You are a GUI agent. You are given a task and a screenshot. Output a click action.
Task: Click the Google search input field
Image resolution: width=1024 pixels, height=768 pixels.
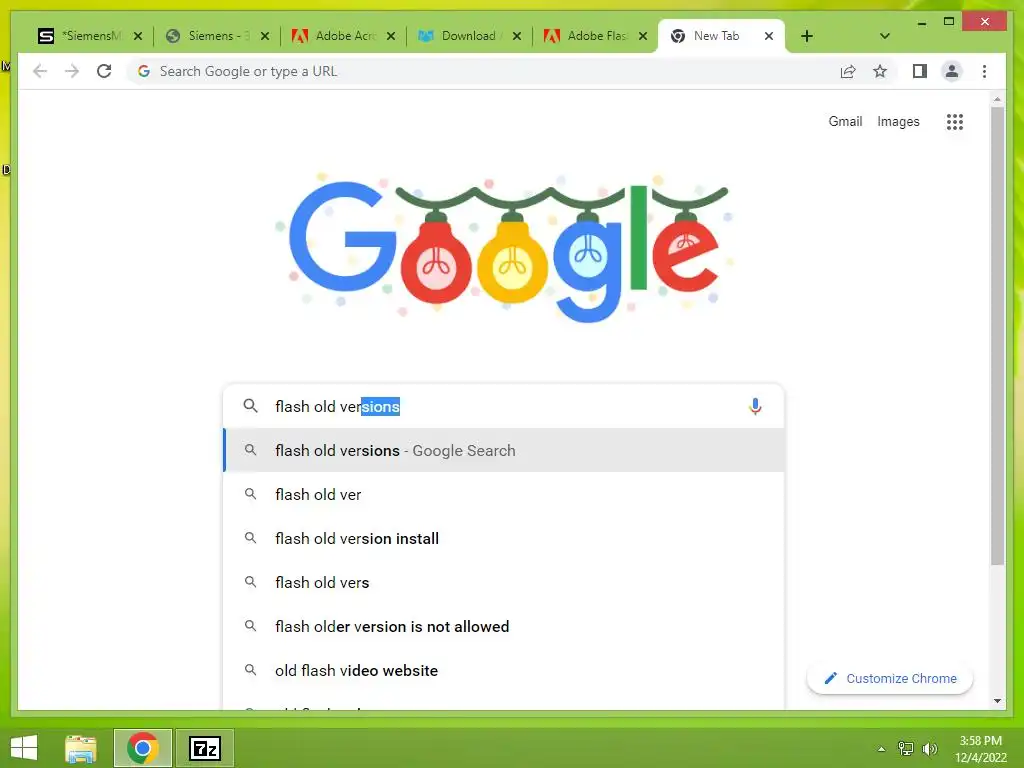tap(503, 406)
